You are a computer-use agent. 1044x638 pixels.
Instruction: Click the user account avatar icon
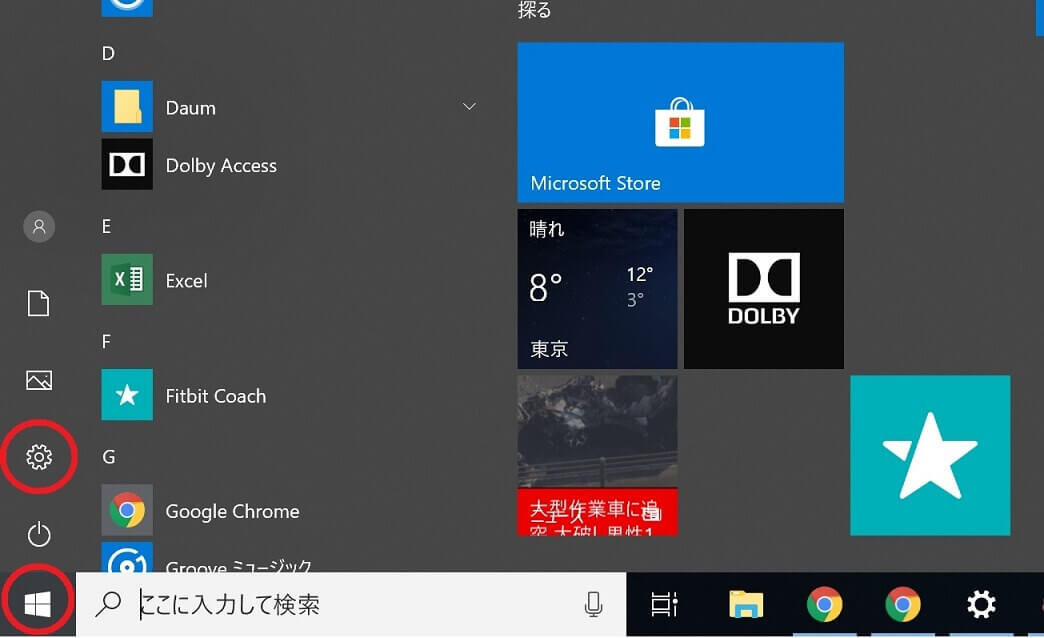tap(39, 226)
